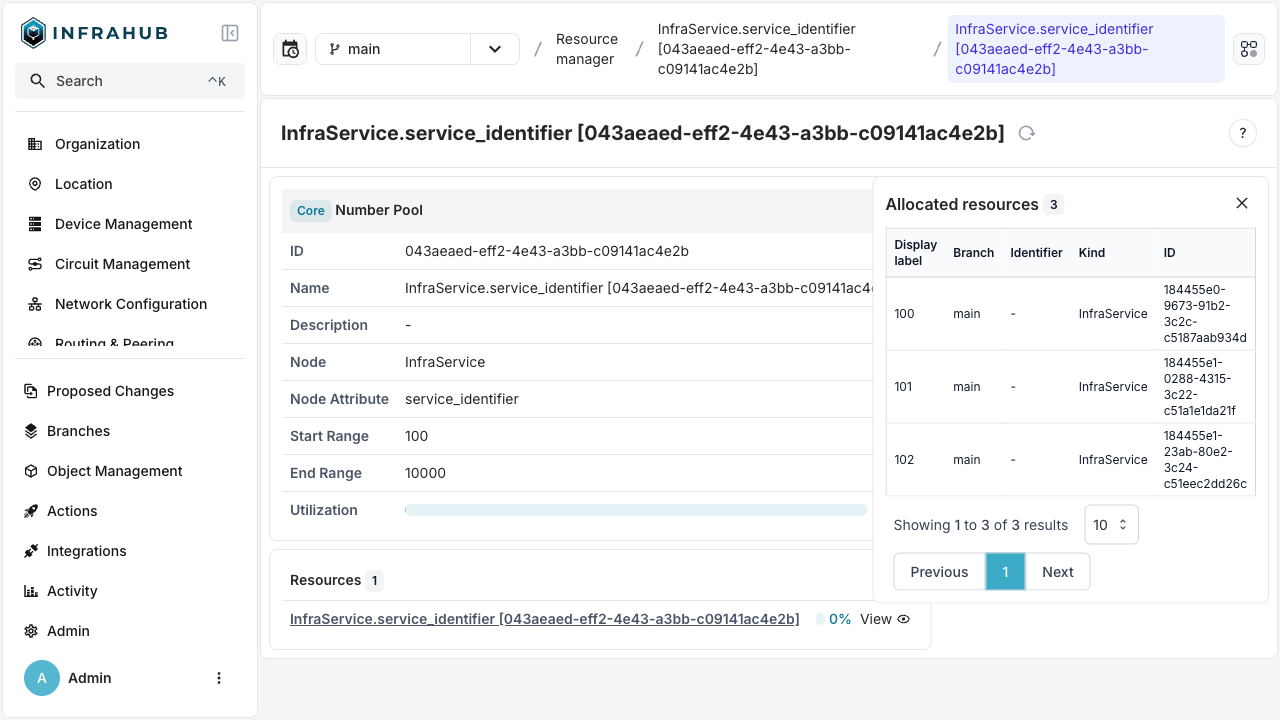The height and width of the screenshot is (720, 1280).
Task: Open the results-per-page dropdown showing 10
Action: (1111, 524)
